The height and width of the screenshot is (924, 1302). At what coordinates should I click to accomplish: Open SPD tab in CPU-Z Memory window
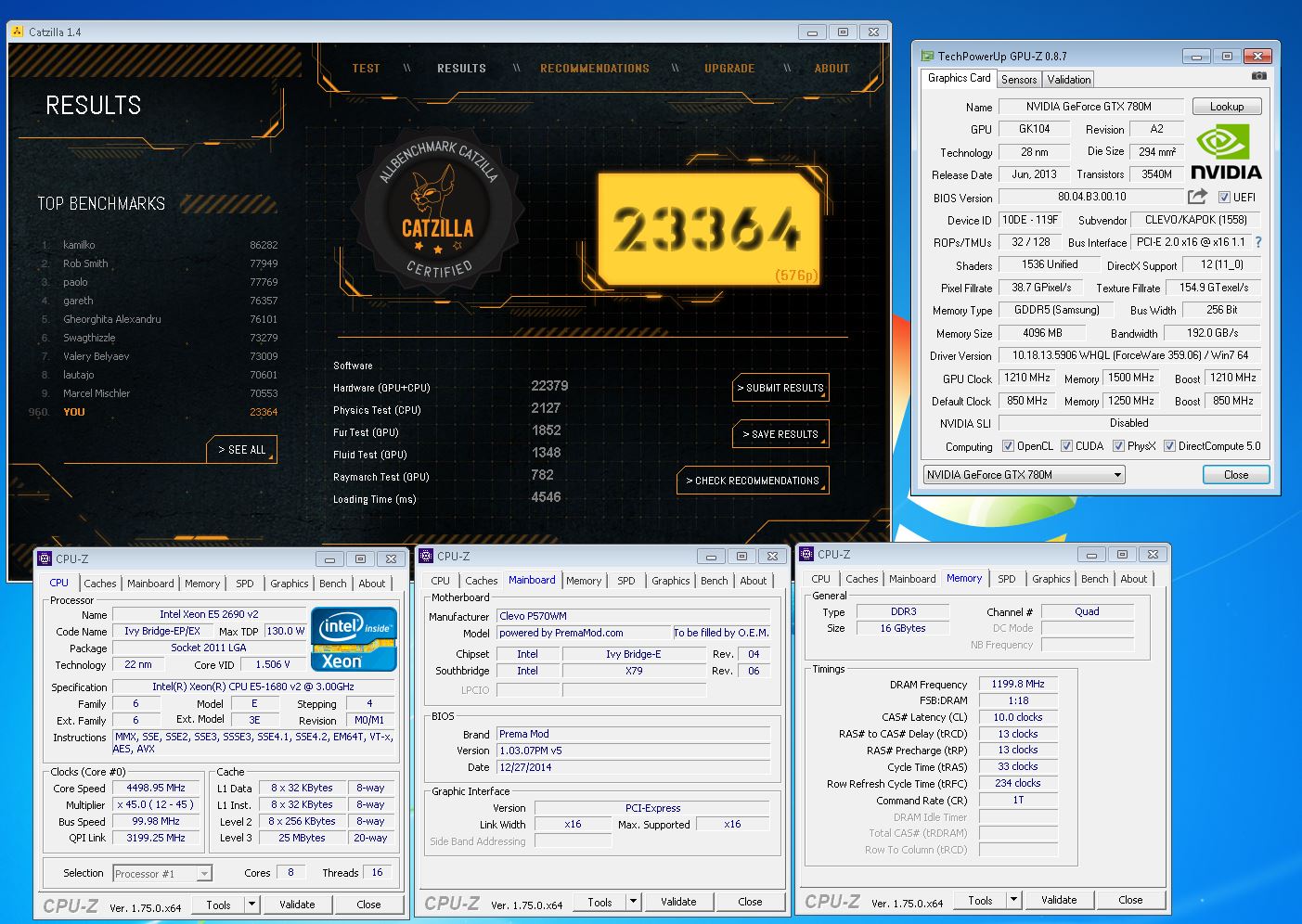click(1007, 579)
